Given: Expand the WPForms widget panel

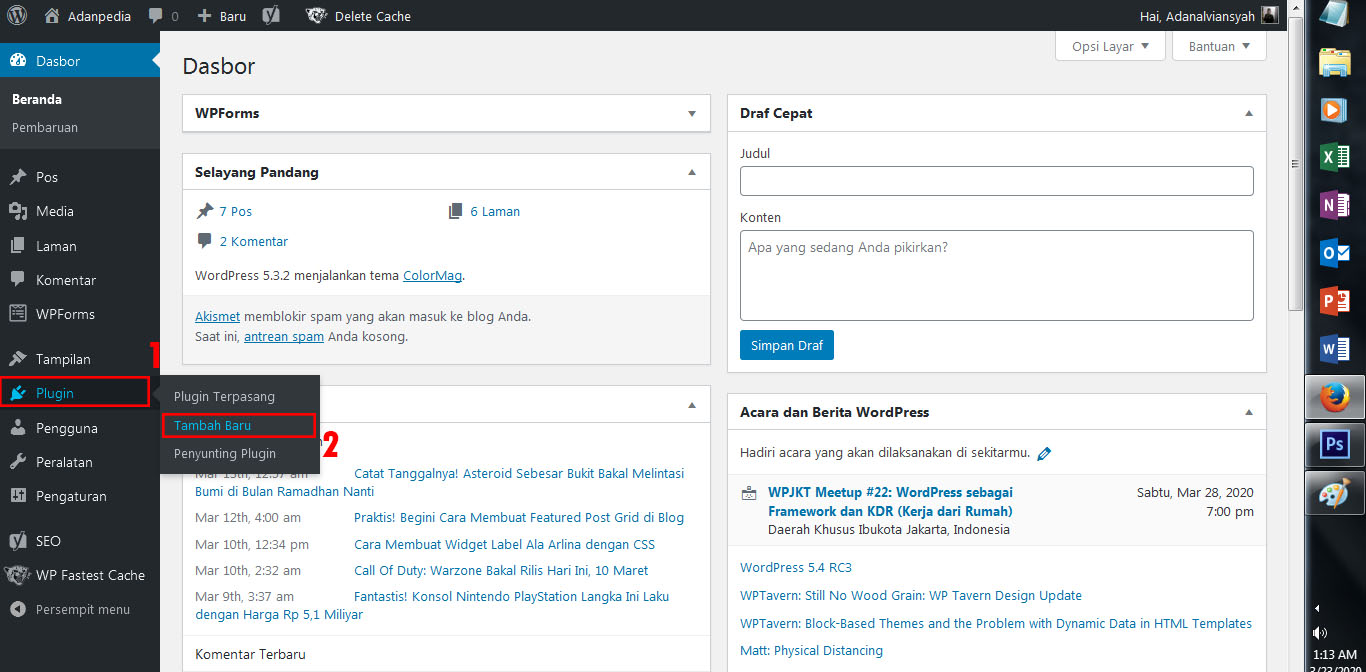Looking at the screenshot, I should [691, 114].
